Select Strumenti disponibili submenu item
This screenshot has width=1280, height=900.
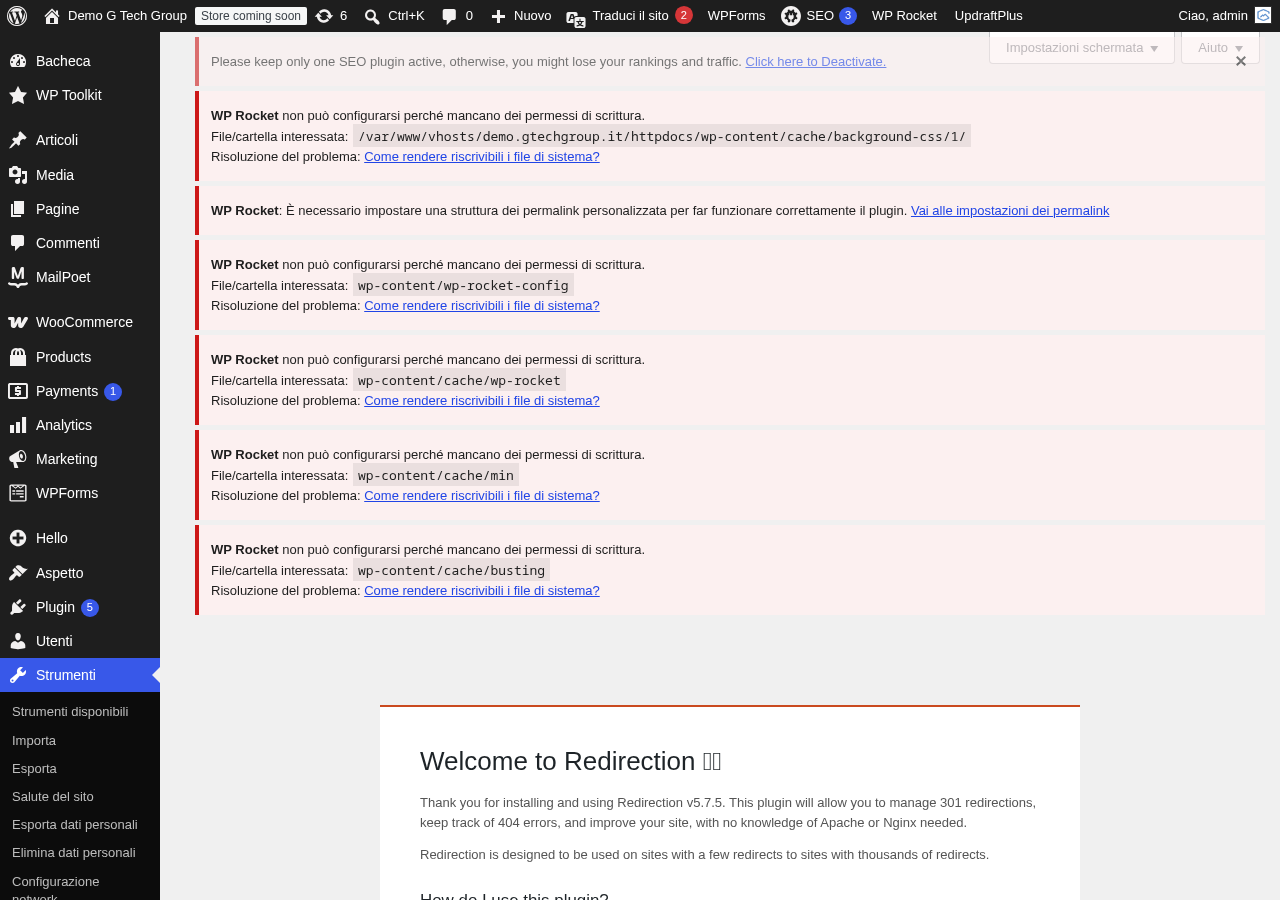click(70, 712)
